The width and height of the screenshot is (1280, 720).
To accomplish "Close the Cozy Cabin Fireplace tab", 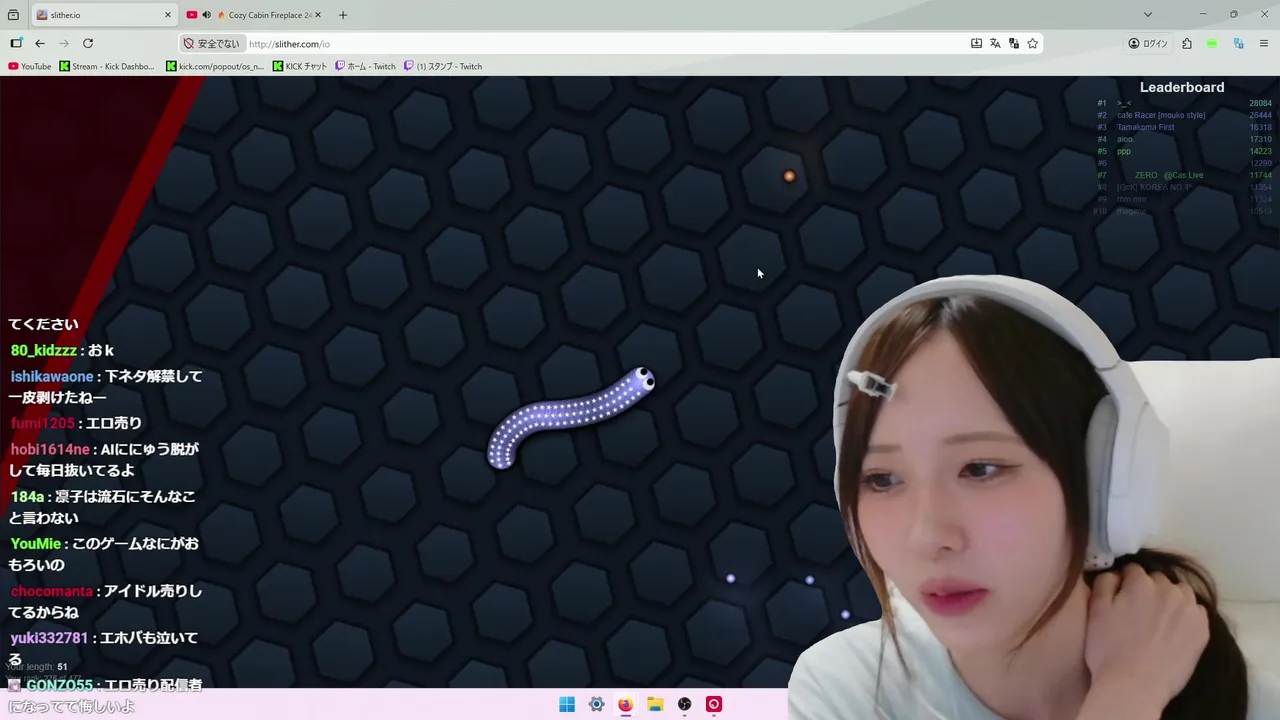I will 317,15.
